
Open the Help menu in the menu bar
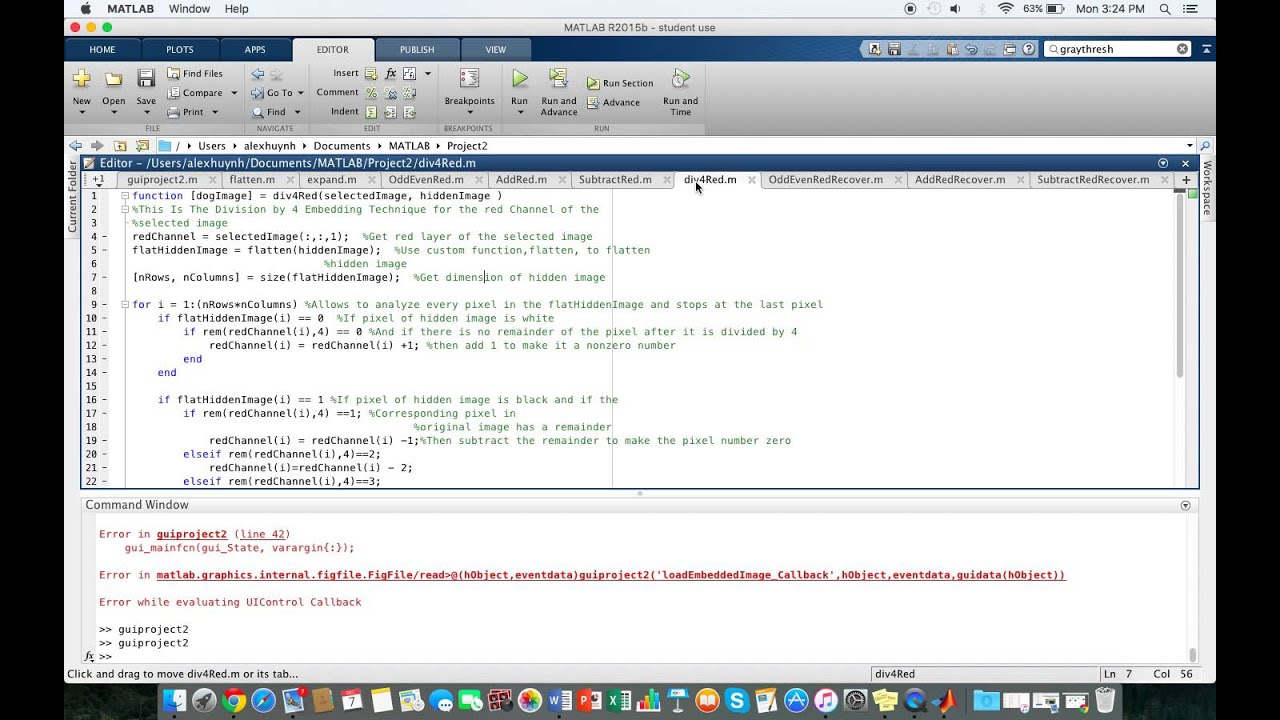[236, 9]
